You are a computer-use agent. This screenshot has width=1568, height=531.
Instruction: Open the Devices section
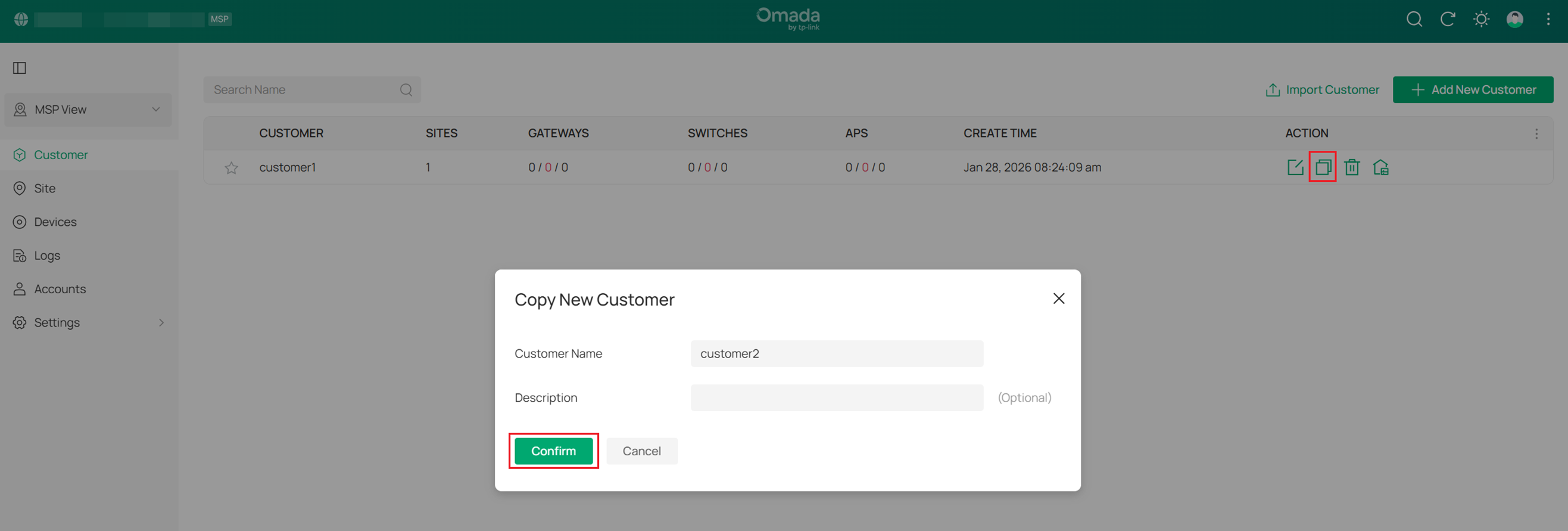click(55, 222)
